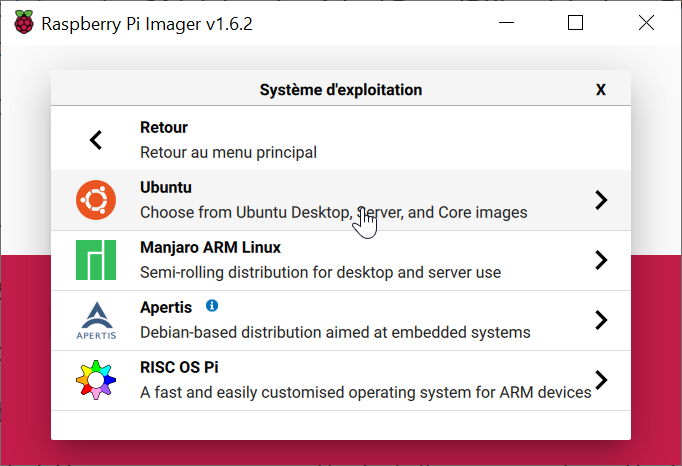Click 'A fast and easily customised' description
Viewport: 682px width, 466px height.
coord(366,393)
